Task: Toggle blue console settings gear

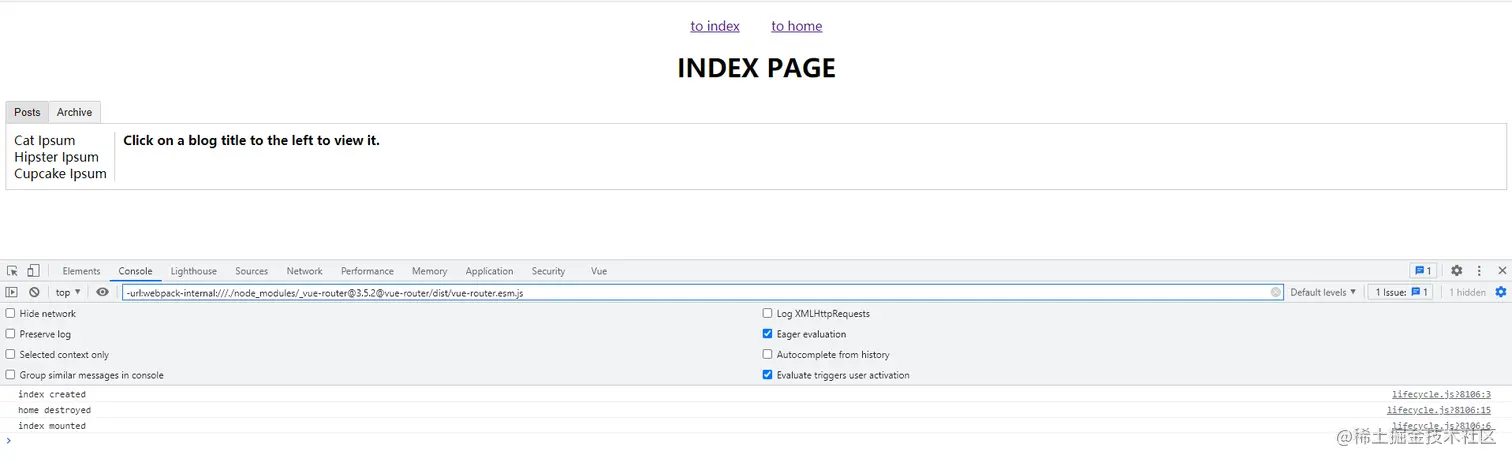Action: (1500, 292)
